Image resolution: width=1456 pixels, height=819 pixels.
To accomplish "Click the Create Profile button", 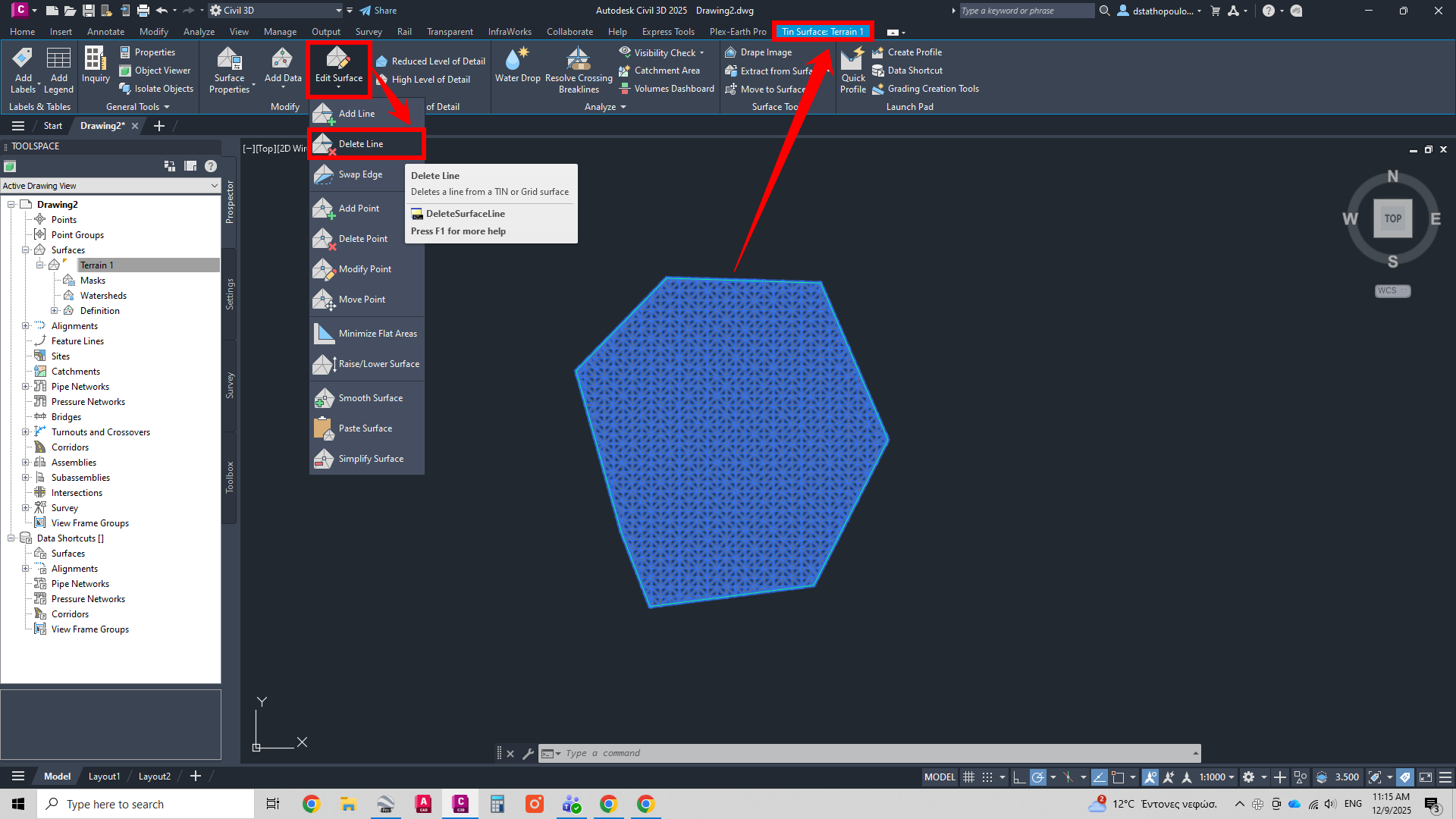I will coord(914,52).
